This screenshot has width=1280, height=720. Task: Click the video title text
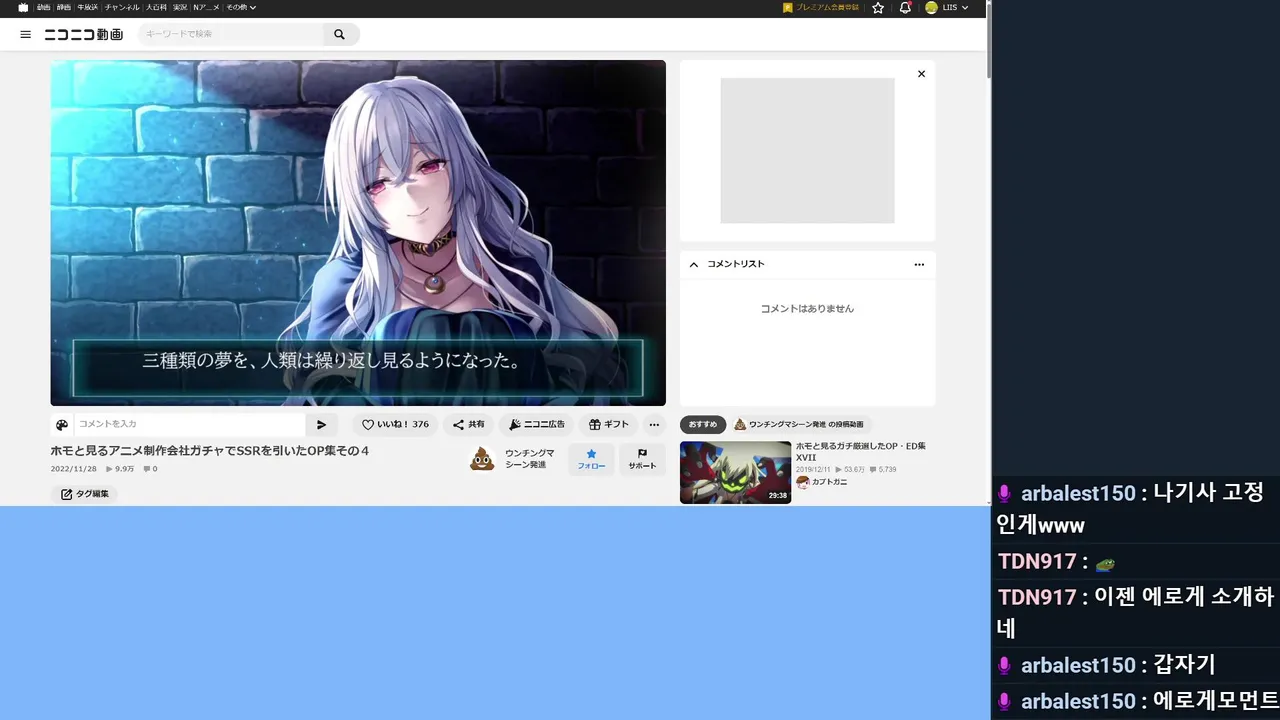210,451
